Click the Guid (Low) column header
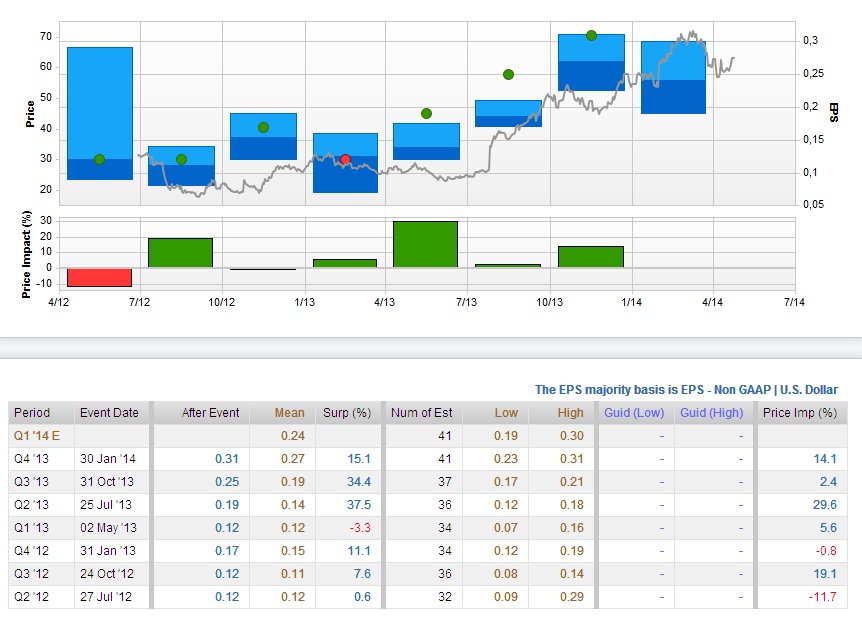 pyautogui.click(x=634, y=413)
